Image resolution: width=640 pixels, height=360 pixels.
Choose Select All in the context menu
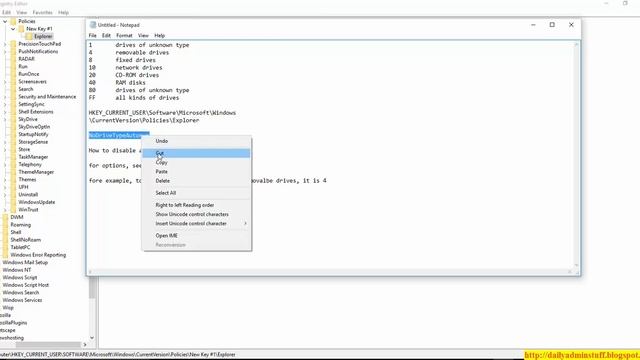point(196,193)
